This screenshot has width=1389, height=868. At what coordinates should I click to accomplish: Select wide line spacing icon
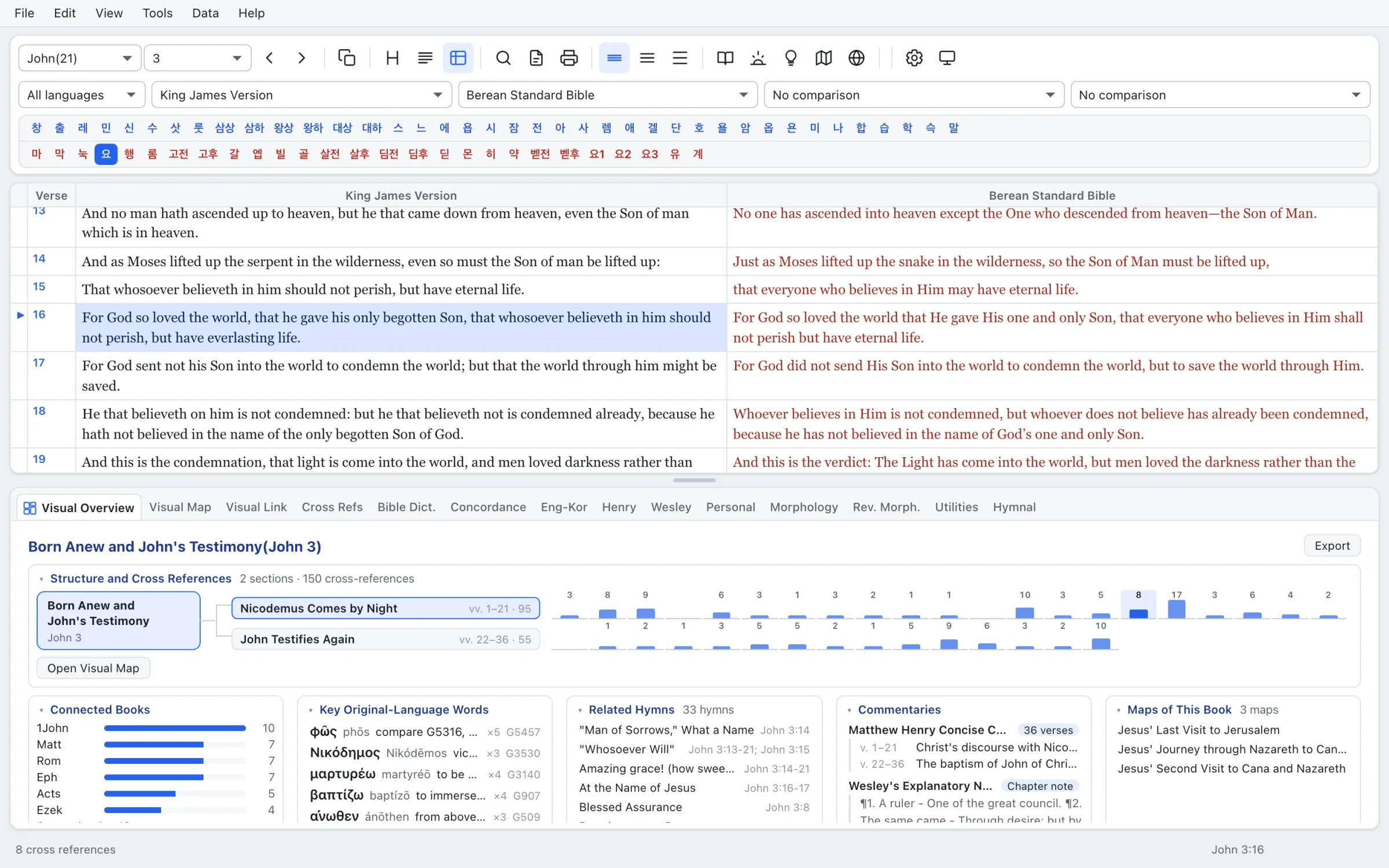coord(680,58)
